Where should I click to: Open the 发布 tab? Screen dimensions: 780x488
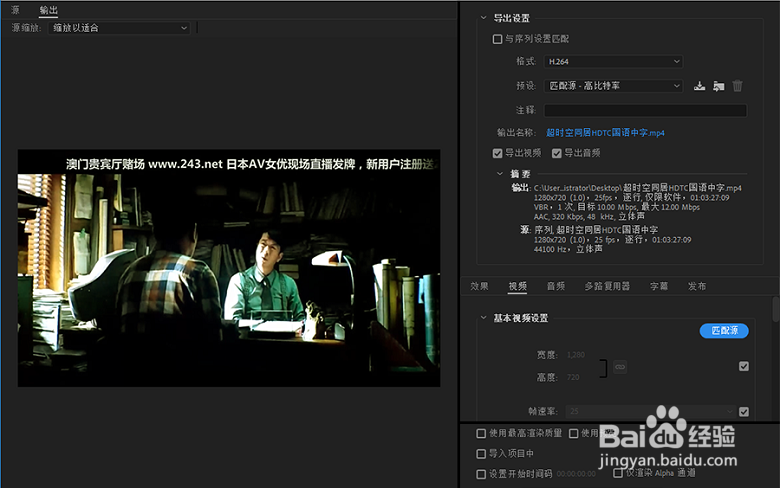click(x=697, y=286)
